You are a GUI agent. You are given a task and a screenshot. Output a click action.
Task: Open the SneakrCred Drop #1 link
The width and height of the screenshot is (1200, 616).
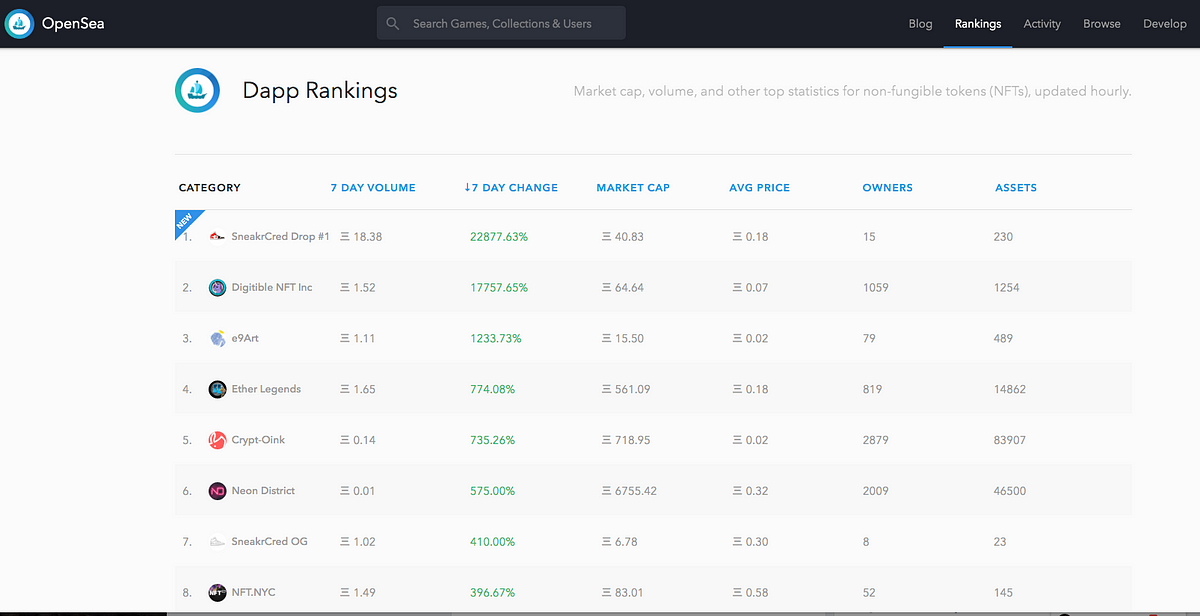281,237
